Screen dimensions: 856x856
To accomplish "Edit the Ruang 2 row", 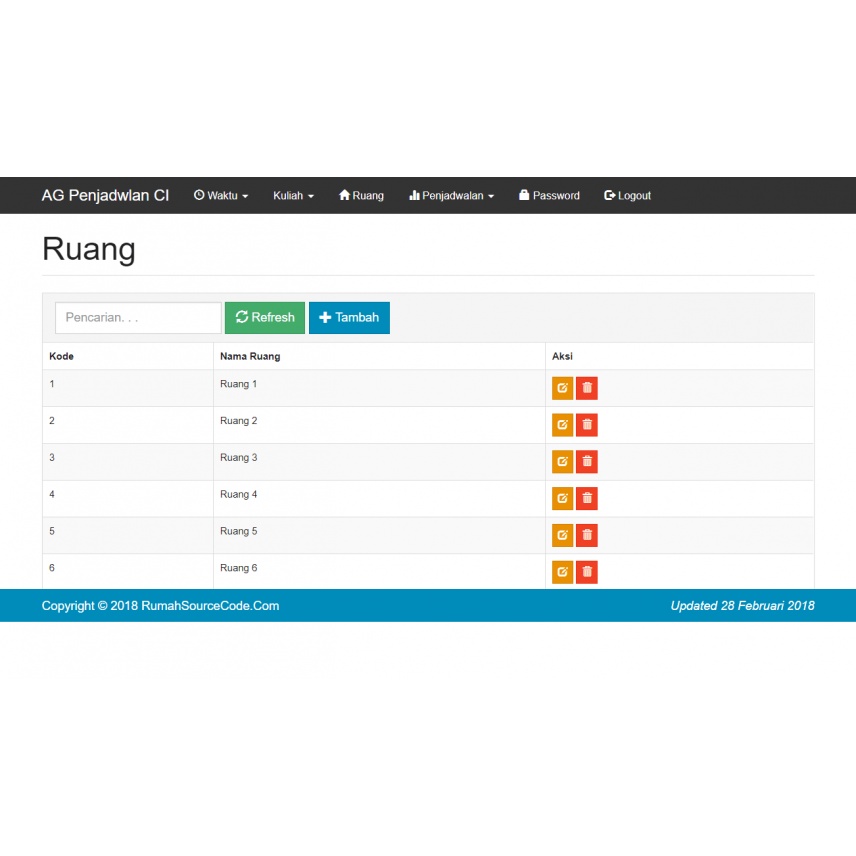I will (562, 425).
